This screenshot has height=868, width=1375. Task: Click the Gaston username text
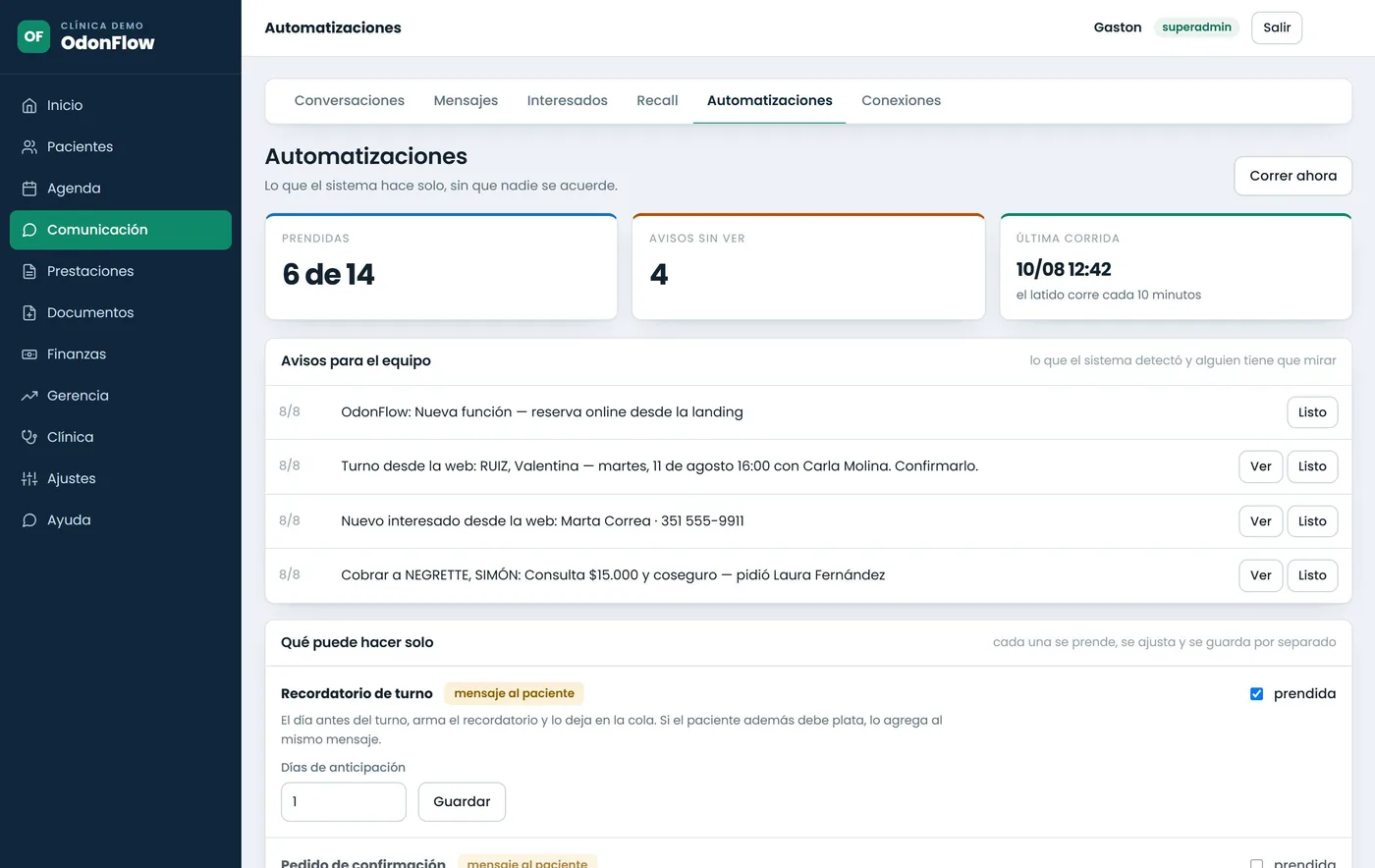tap(1118, 27)
